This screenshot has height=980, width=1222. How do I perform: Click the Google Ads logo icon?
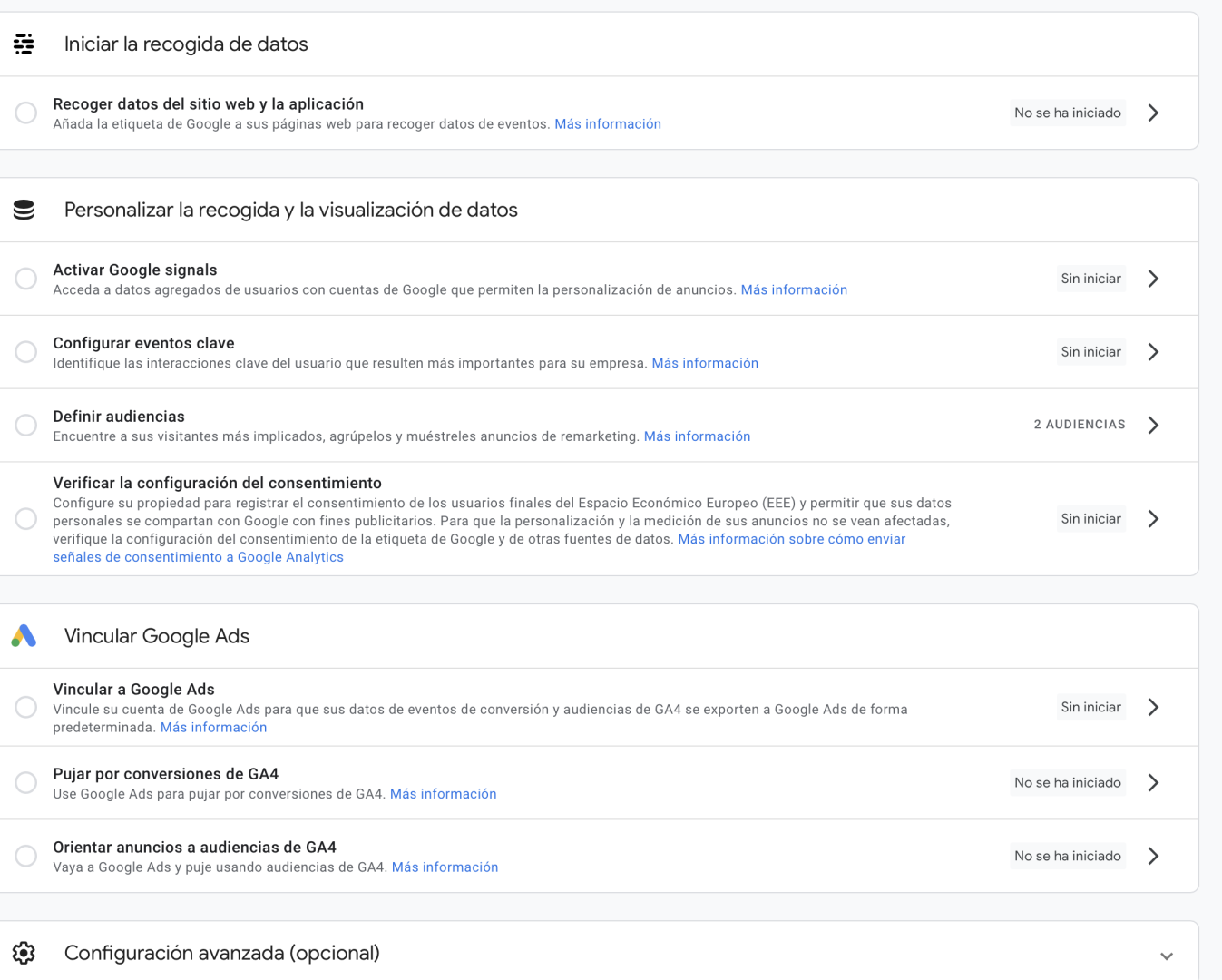click(24, 636)
